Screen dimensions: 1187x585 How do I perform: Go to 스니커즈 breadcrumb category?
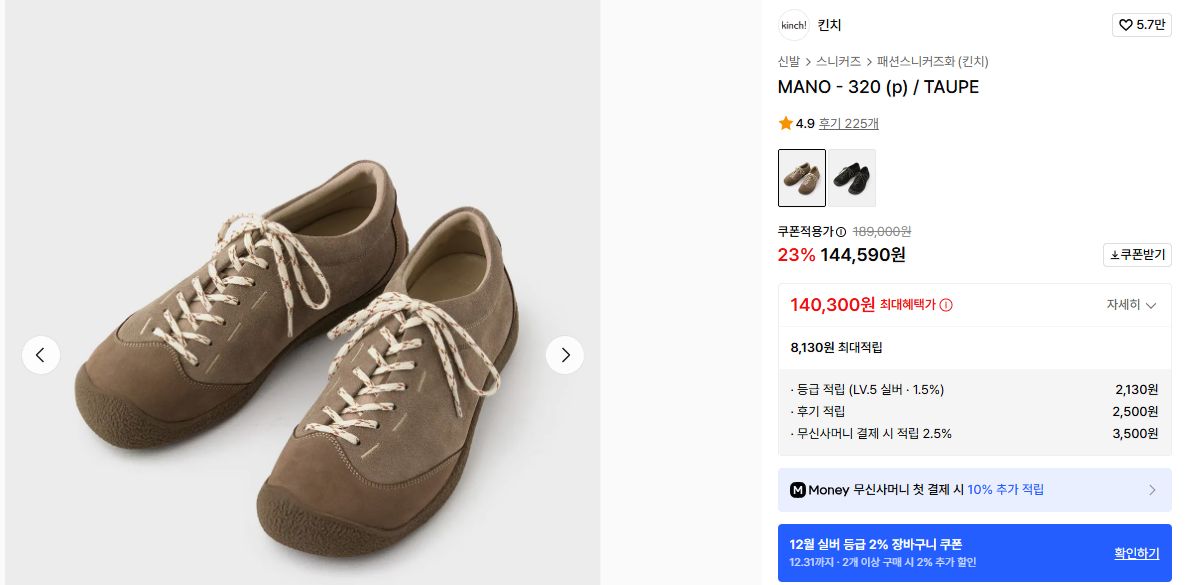pyautogui.click(x=838, y=61)
